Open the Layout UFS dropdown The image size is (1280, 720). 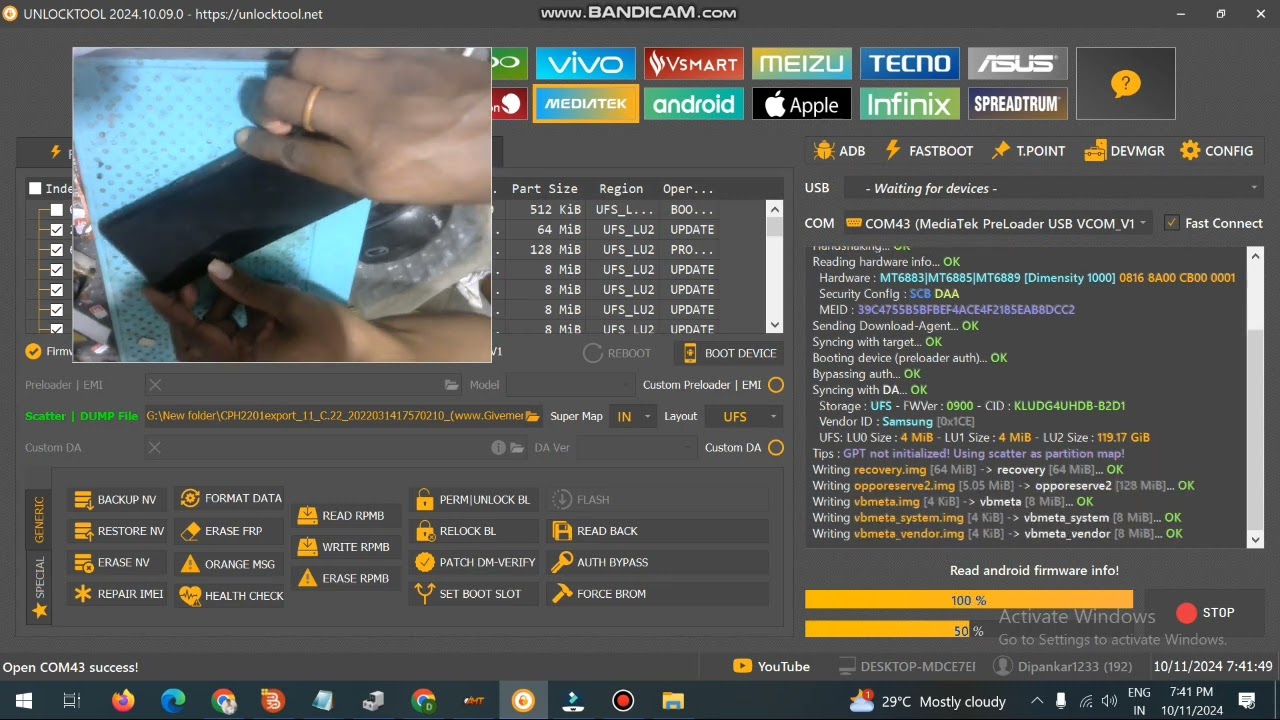[744, 417]
